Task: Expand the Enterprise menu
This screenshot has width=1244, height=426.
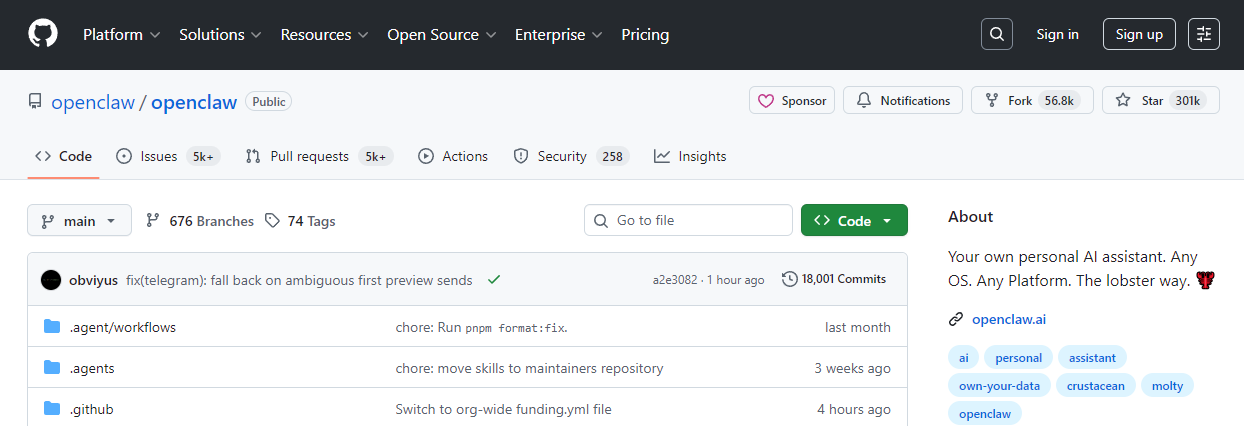Action: [x=559, y=34]
